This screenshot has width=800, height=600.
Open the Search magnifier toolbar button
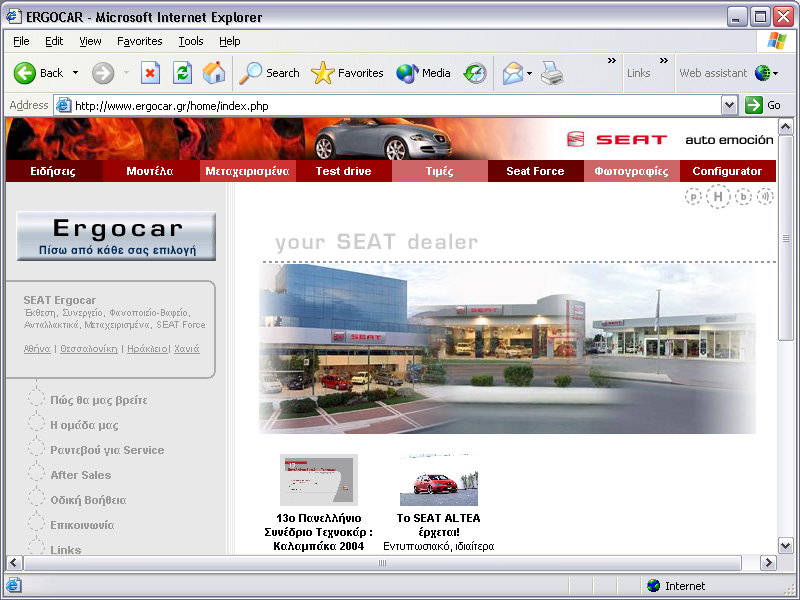point(269,73)
